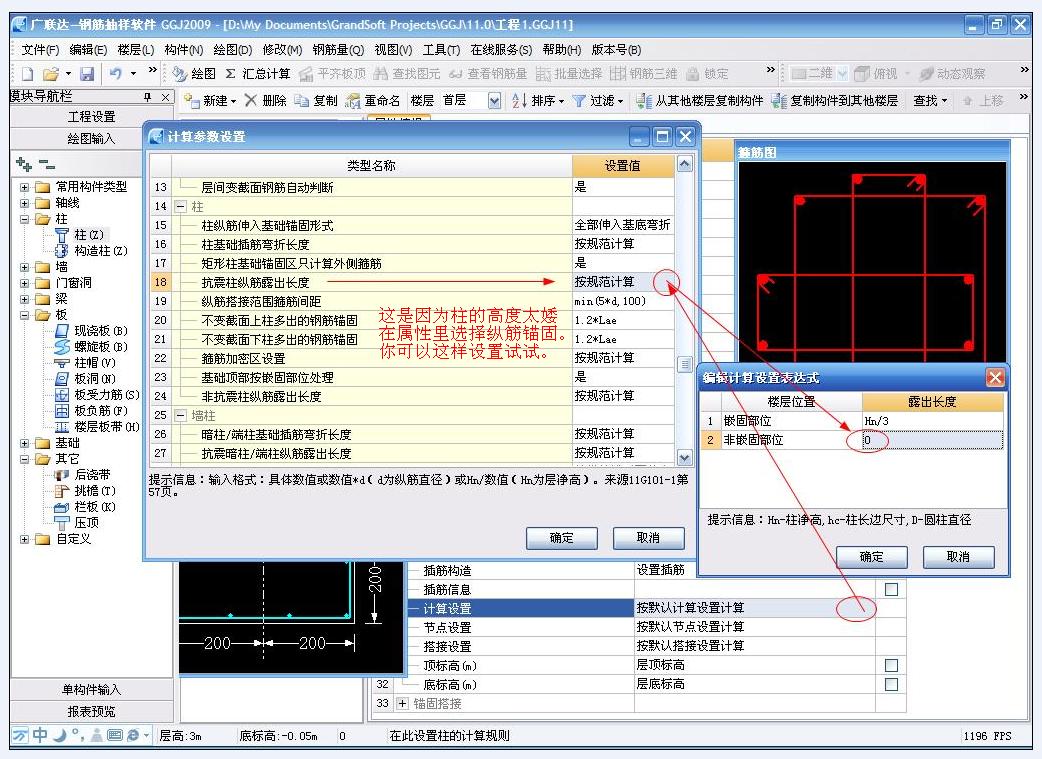Tick checkbox in 插筋信息 row
The image size is (1042, 759).
pyautogui.click(x=892, y=590)
